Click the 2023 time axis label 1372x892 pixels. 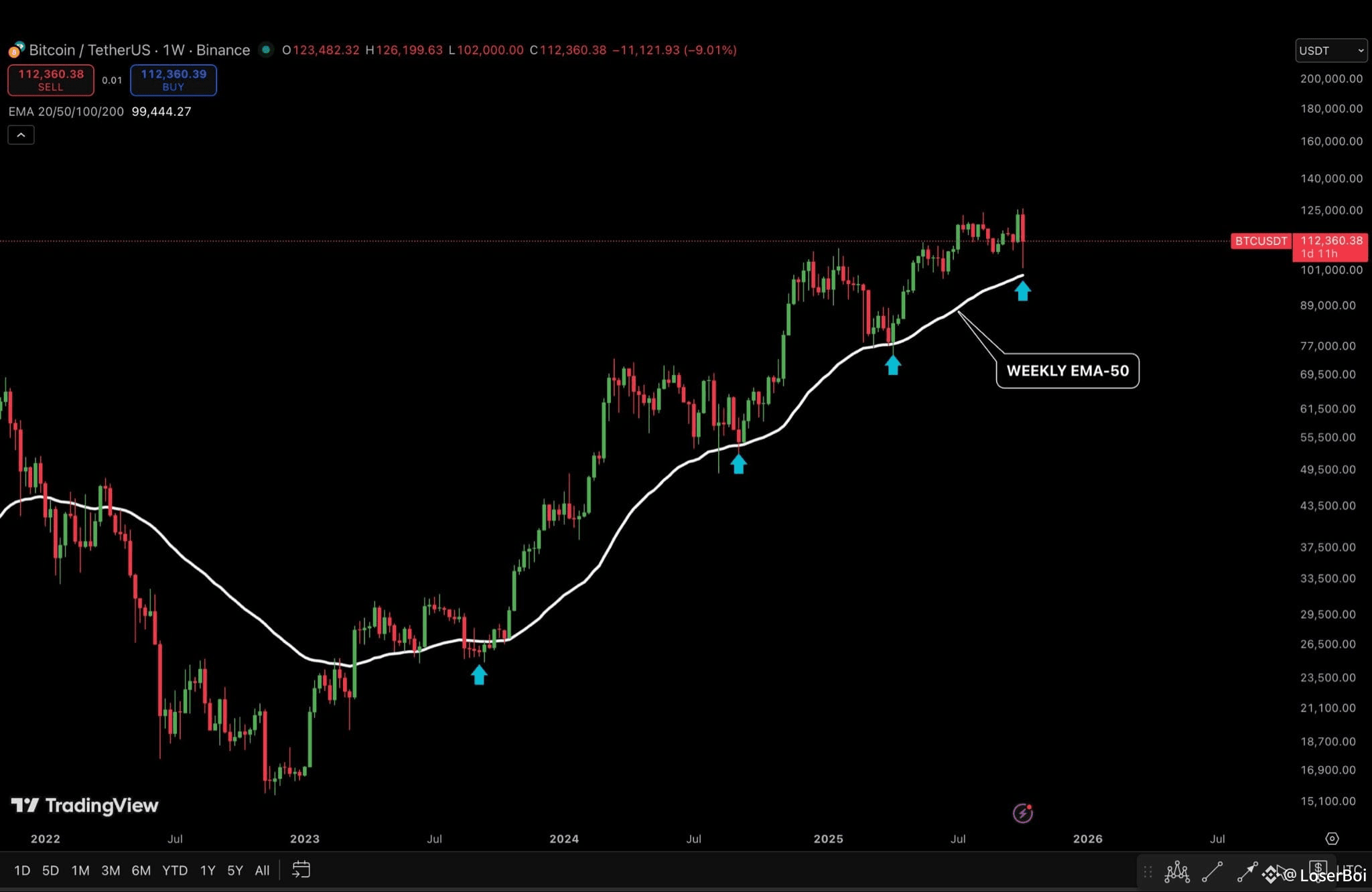tap(305, 838)
